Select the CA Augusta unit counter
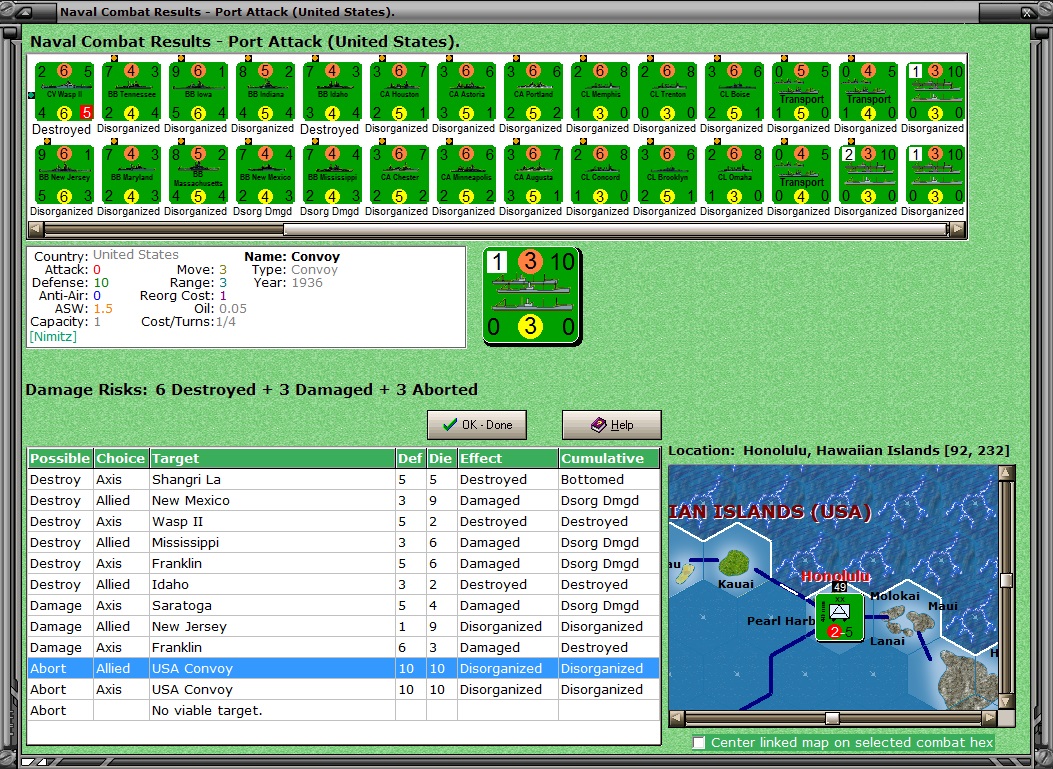 (534, 175)
